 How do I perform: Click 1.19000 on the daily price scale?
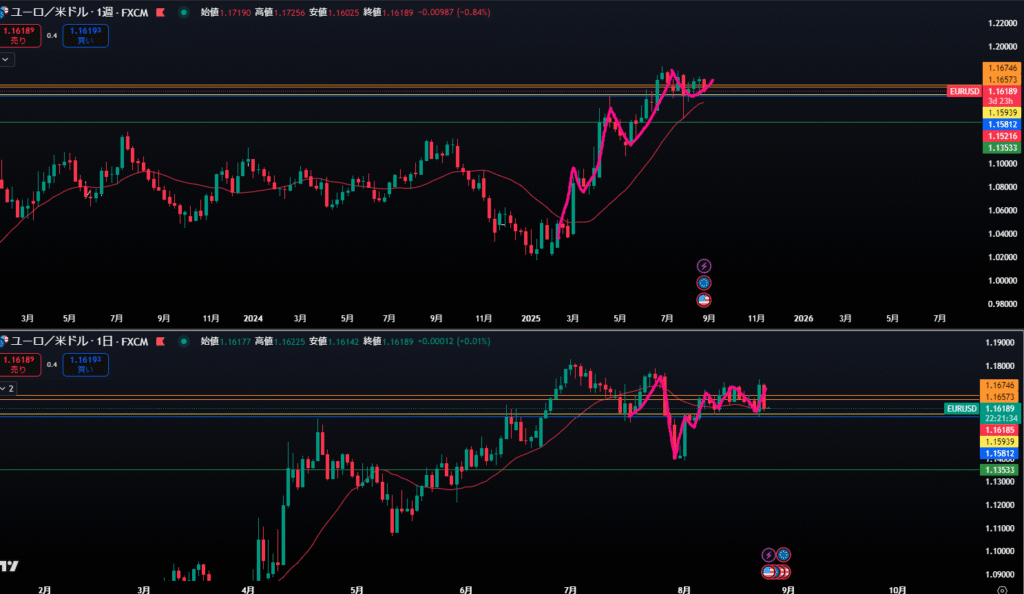pos(1000,343)
